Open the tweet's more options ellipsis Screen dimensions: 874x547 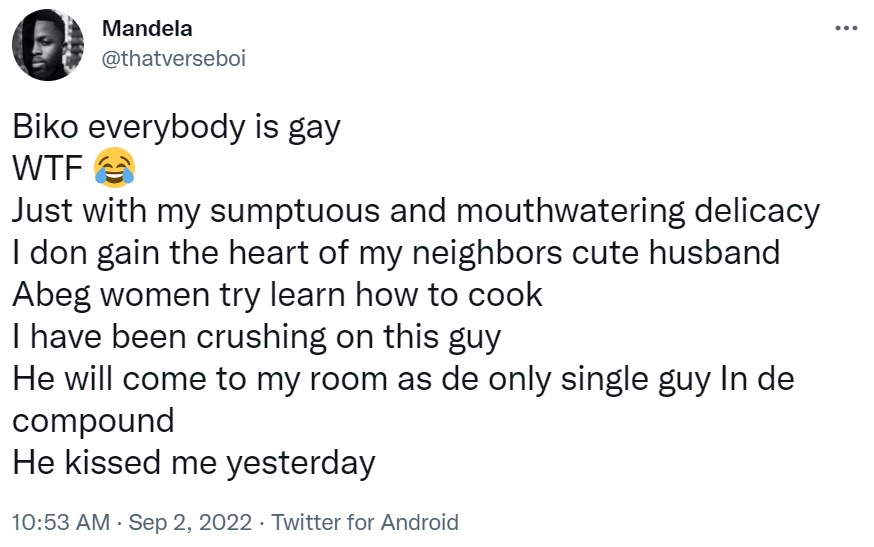(x=846, y=28)
